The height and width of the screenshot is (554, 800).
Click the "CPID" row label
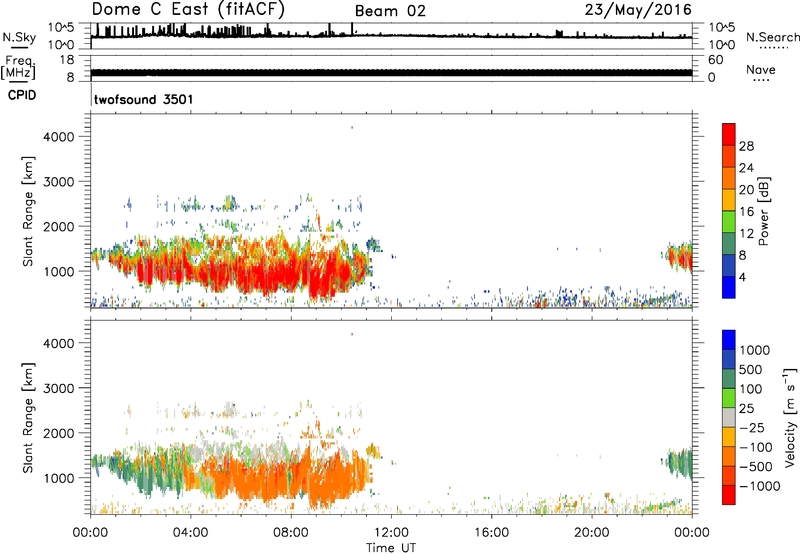[x=22, y=95]
